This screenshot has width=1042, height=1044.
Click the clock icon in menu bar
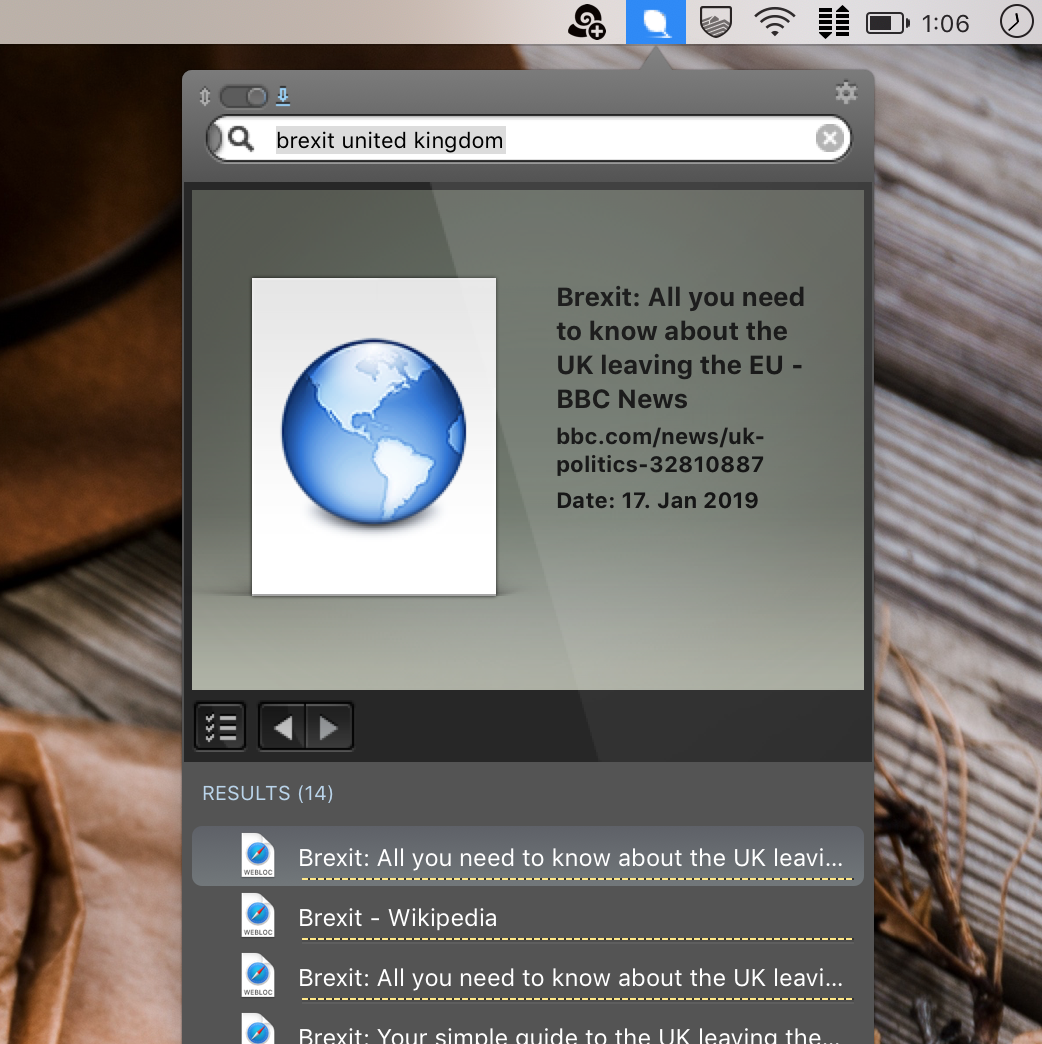tap(1016, 22)
